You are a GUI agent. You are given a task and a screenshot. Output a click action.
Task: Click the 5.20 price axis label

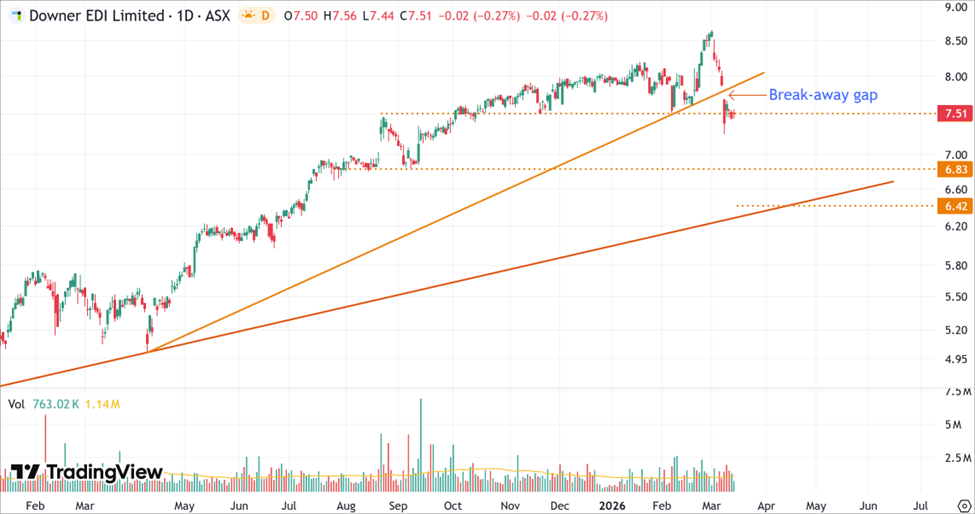(955, 330)
